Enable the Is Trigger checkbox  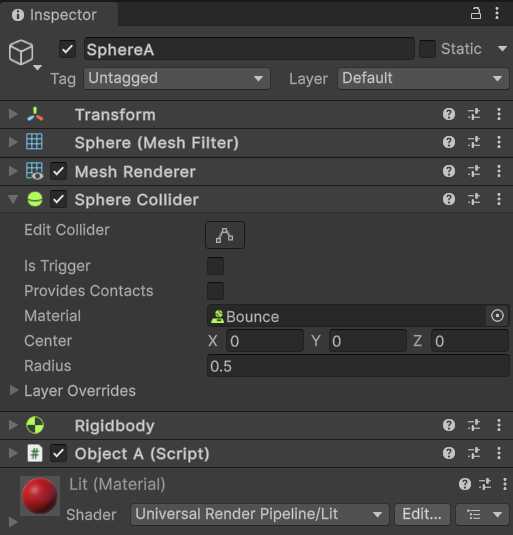click(216, 266)
